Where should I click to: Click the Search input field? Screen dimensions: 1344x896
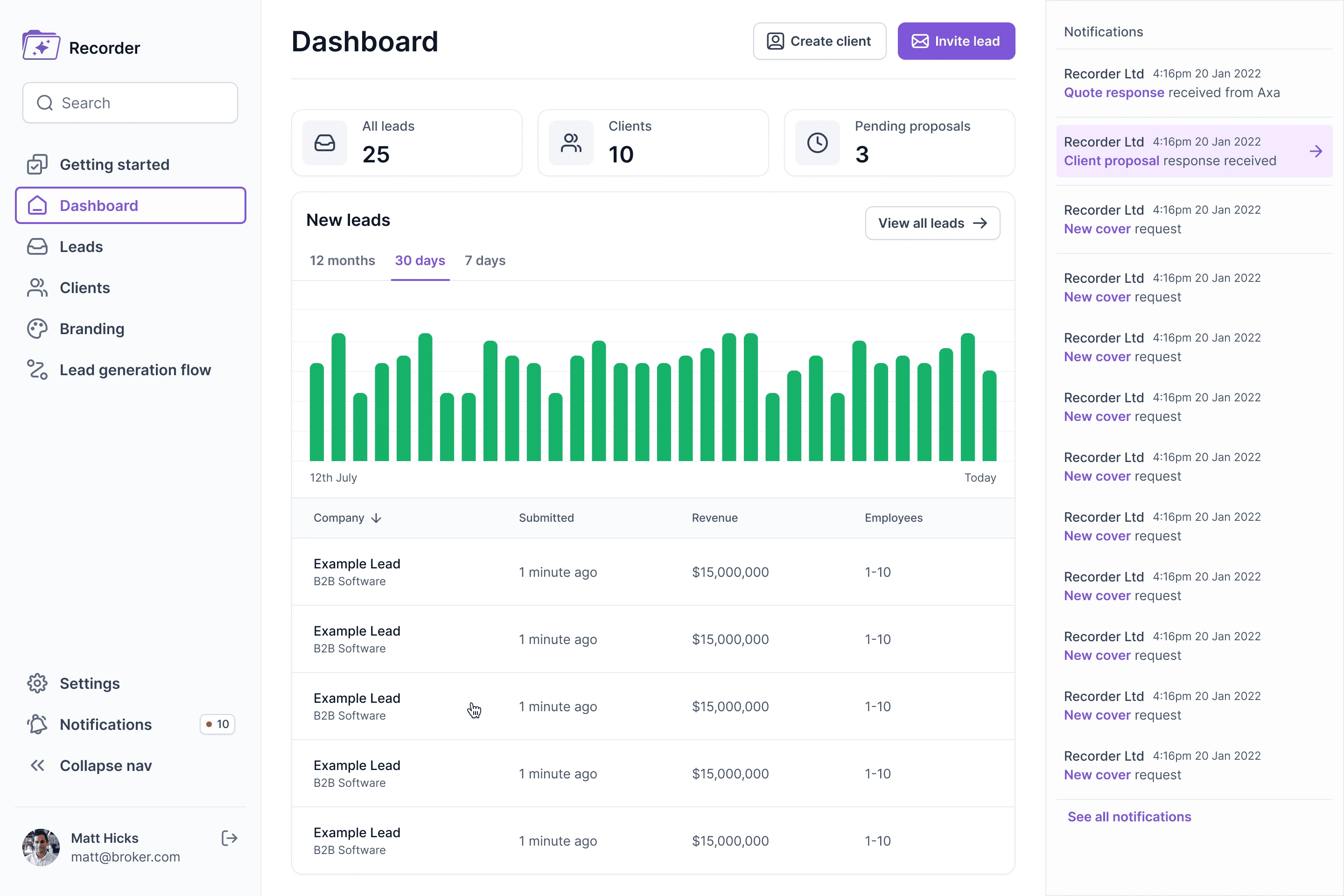click(130, 103)
